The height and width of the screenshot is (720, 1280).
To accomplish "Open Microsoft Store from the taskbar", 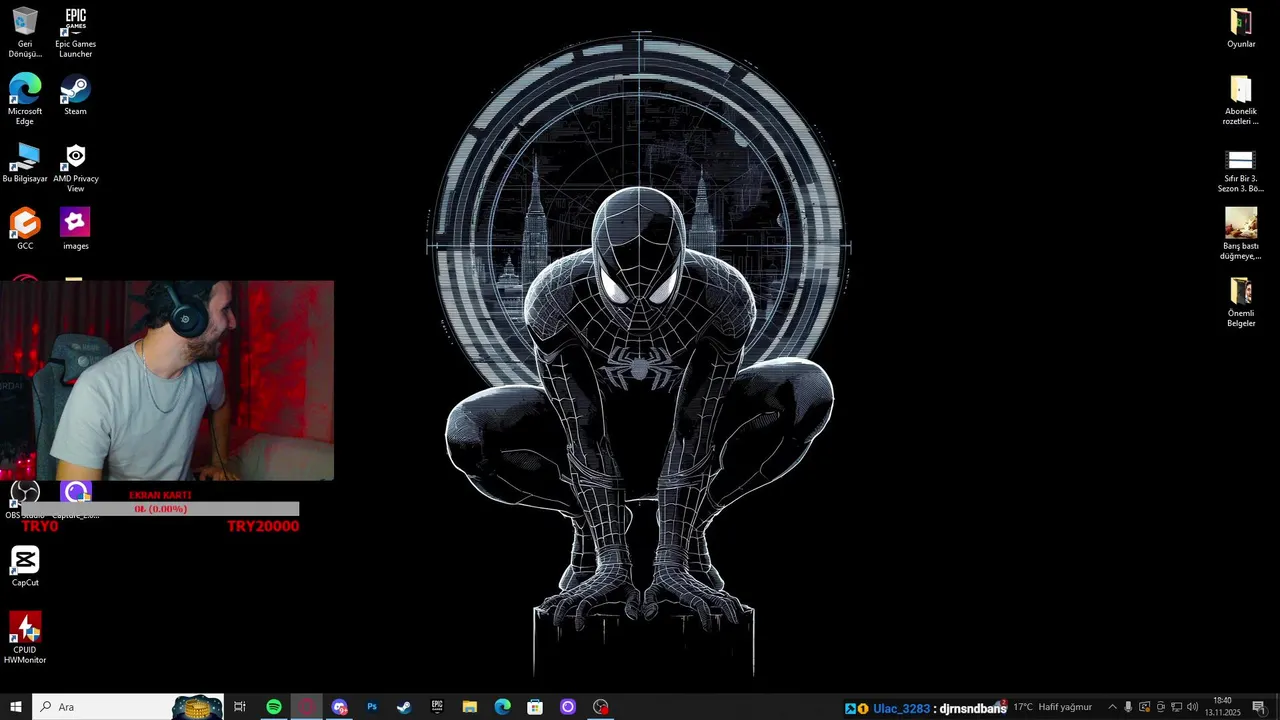I will [535, 707].
